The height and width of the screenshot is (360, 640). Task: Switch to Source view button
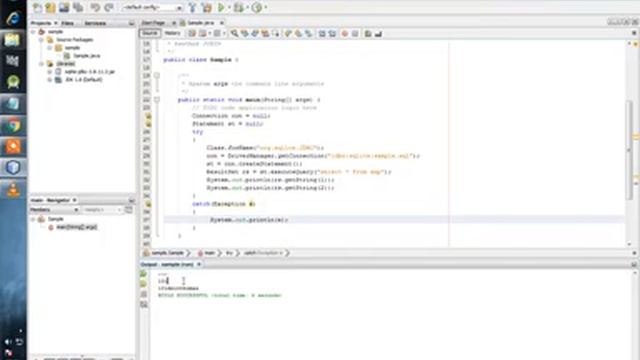tap(150, 33)
